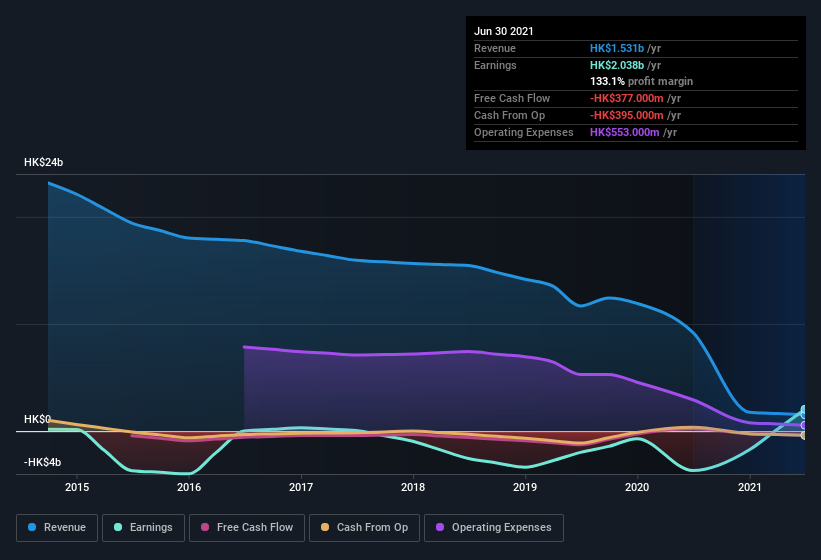Click the HK$2.038b earnings value
Screen dimensions: 821x560
click(617, 65)
